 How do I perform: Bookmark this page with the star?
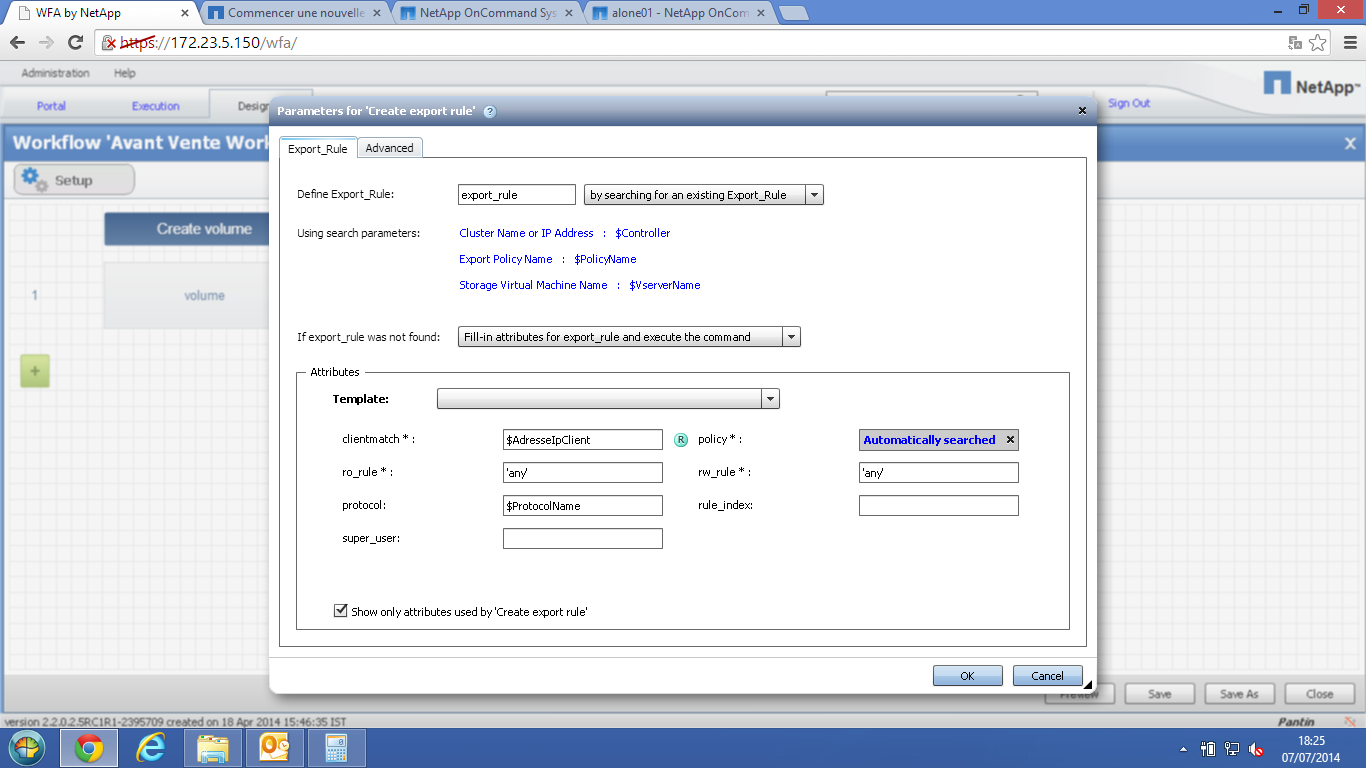[x=1318, y=43]
